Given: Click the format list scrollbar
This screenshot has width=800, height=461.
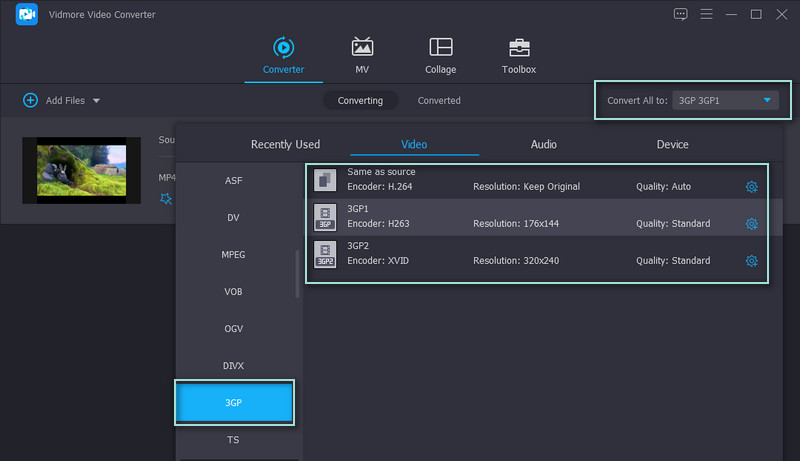Looking at the screenshot, I should click(x=297, y=275).
